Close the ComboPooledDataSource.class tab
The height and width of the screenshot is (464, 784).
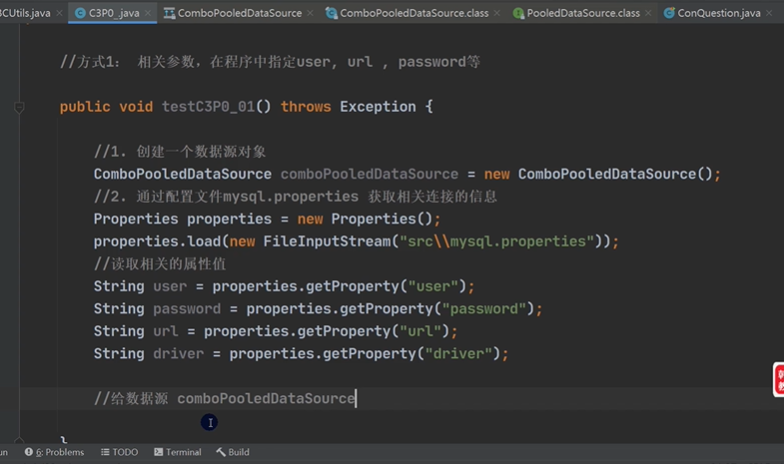point(497,13)
